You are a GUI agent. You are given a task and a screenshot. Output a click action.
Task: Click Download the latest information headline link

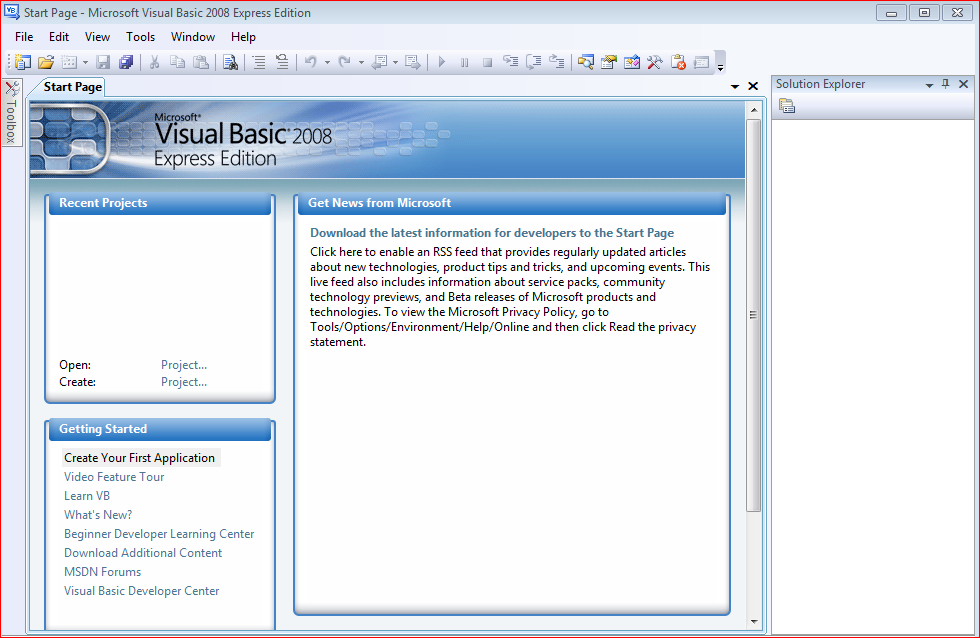492,233
